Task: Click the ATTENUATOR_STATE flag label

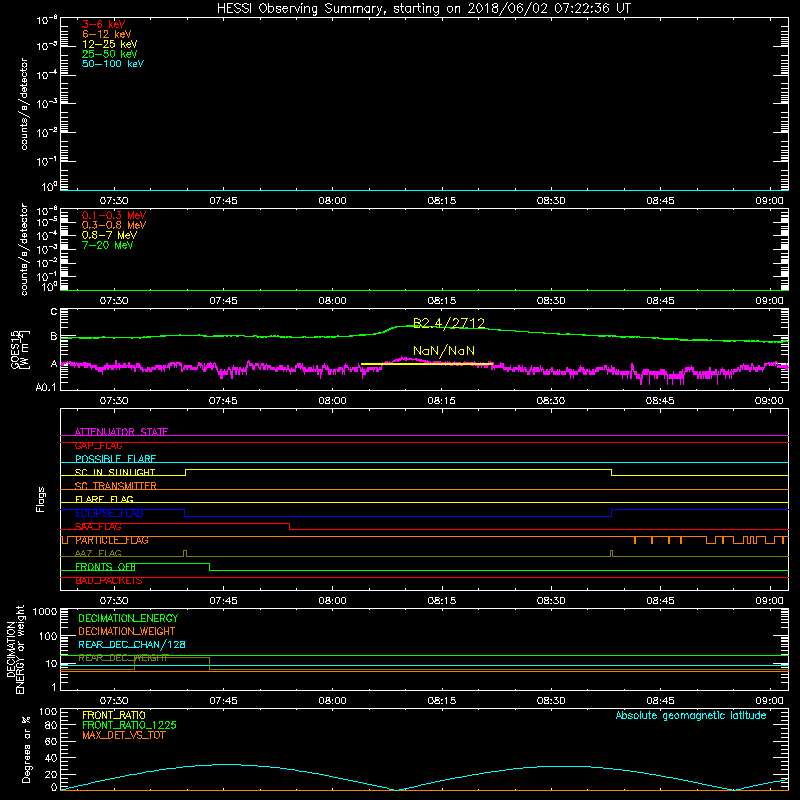Action: click(121, 432)
